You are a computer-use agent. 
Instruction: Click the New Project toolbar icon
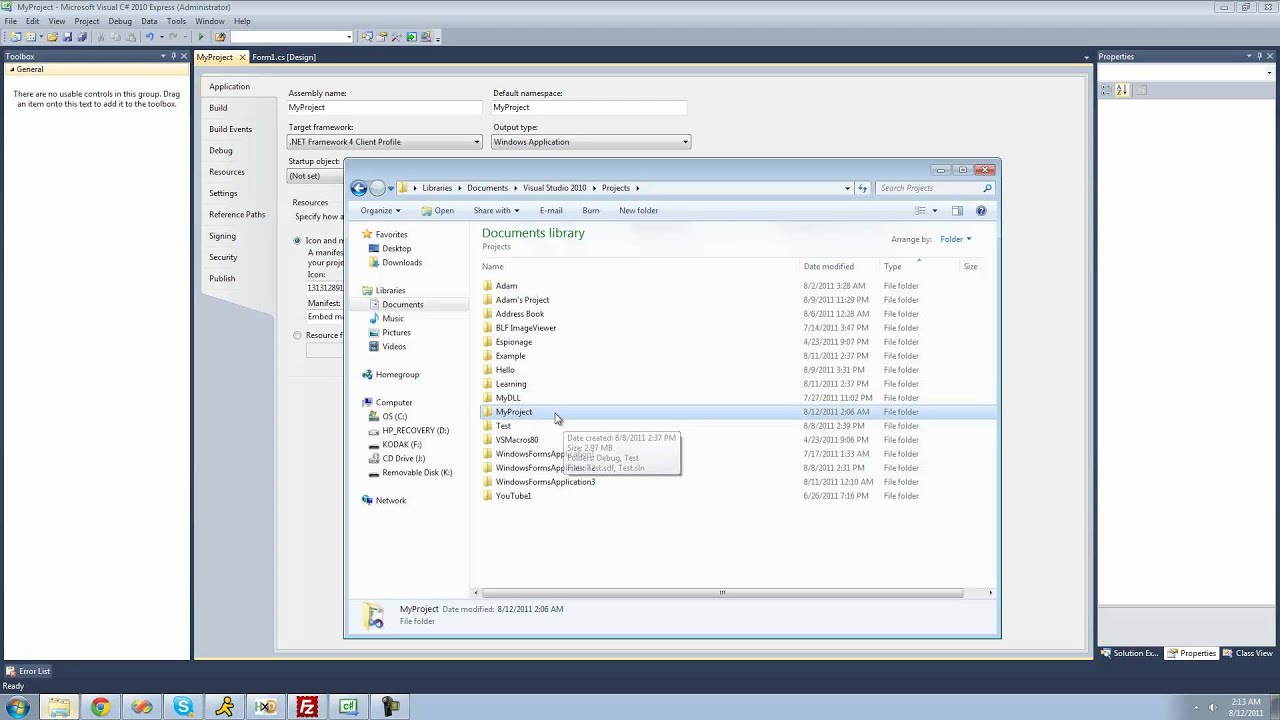click(15, 37)
